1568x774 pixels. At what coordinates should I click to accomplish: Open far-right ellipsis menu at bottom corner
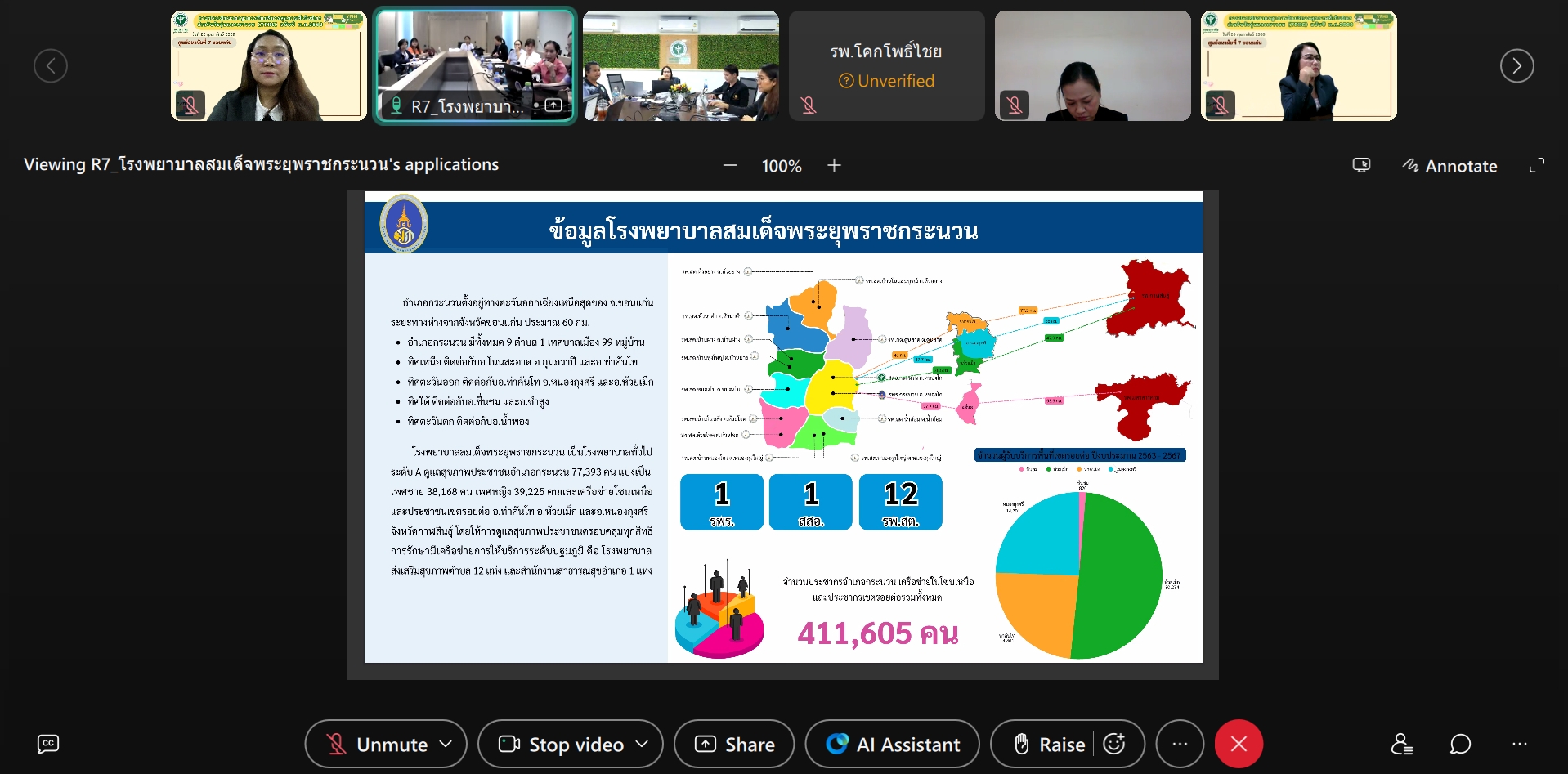1520,744
